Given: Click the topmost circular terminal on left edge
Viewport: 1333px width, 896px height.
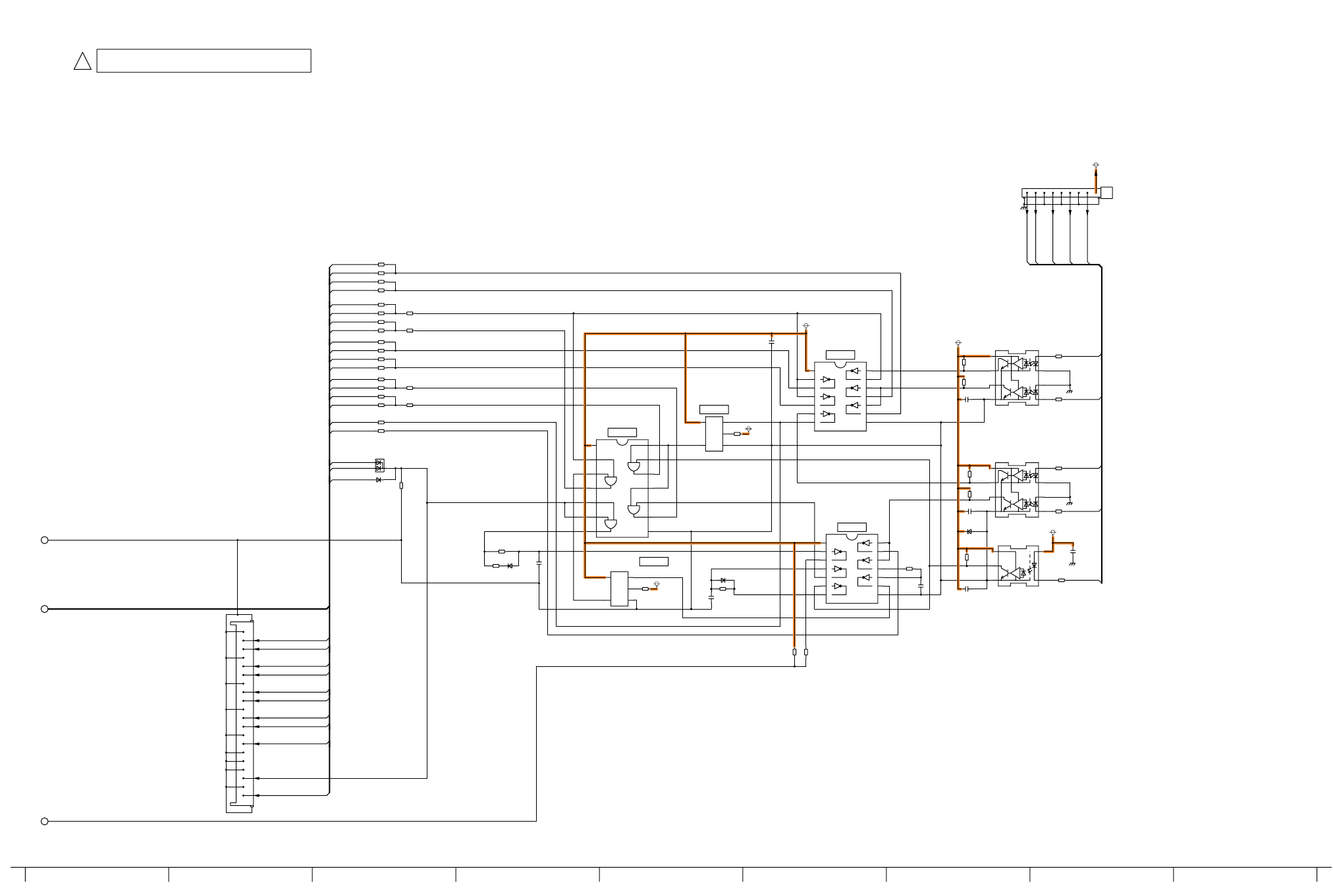Looking at the screenshot, I should (45, 540).
